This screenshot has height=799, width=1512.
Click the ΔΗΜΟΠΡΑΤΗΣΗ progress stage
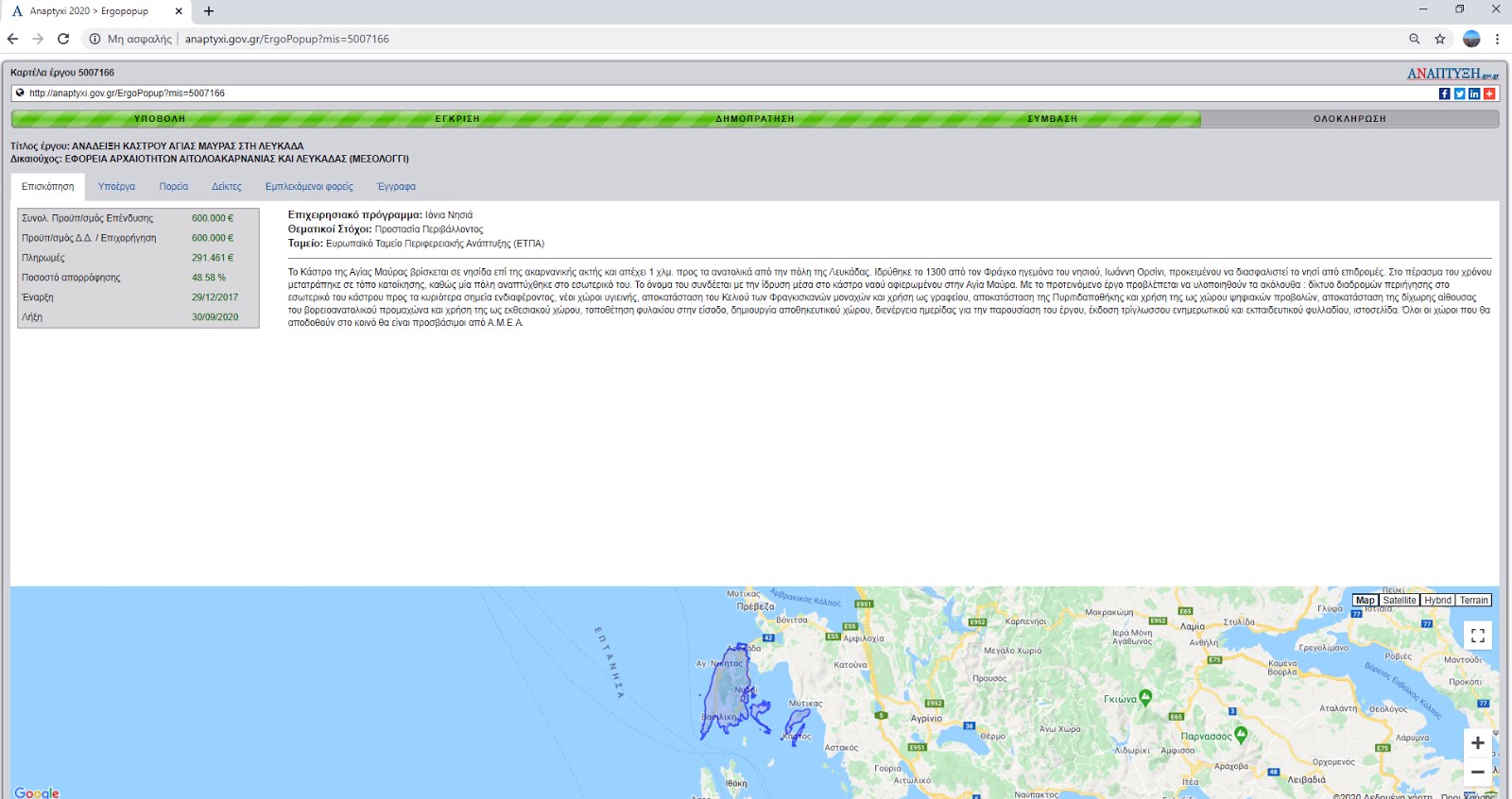754,119
